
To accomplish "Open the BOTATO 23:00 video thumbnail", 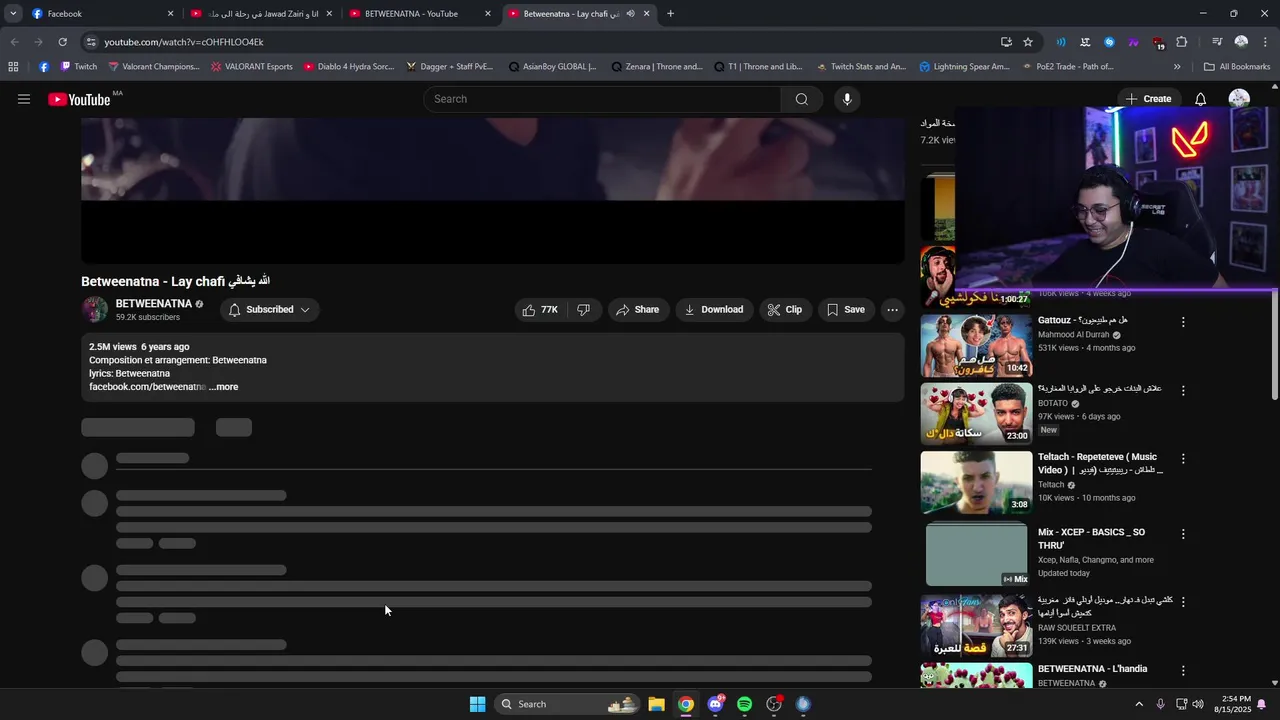I will point(976,413).
